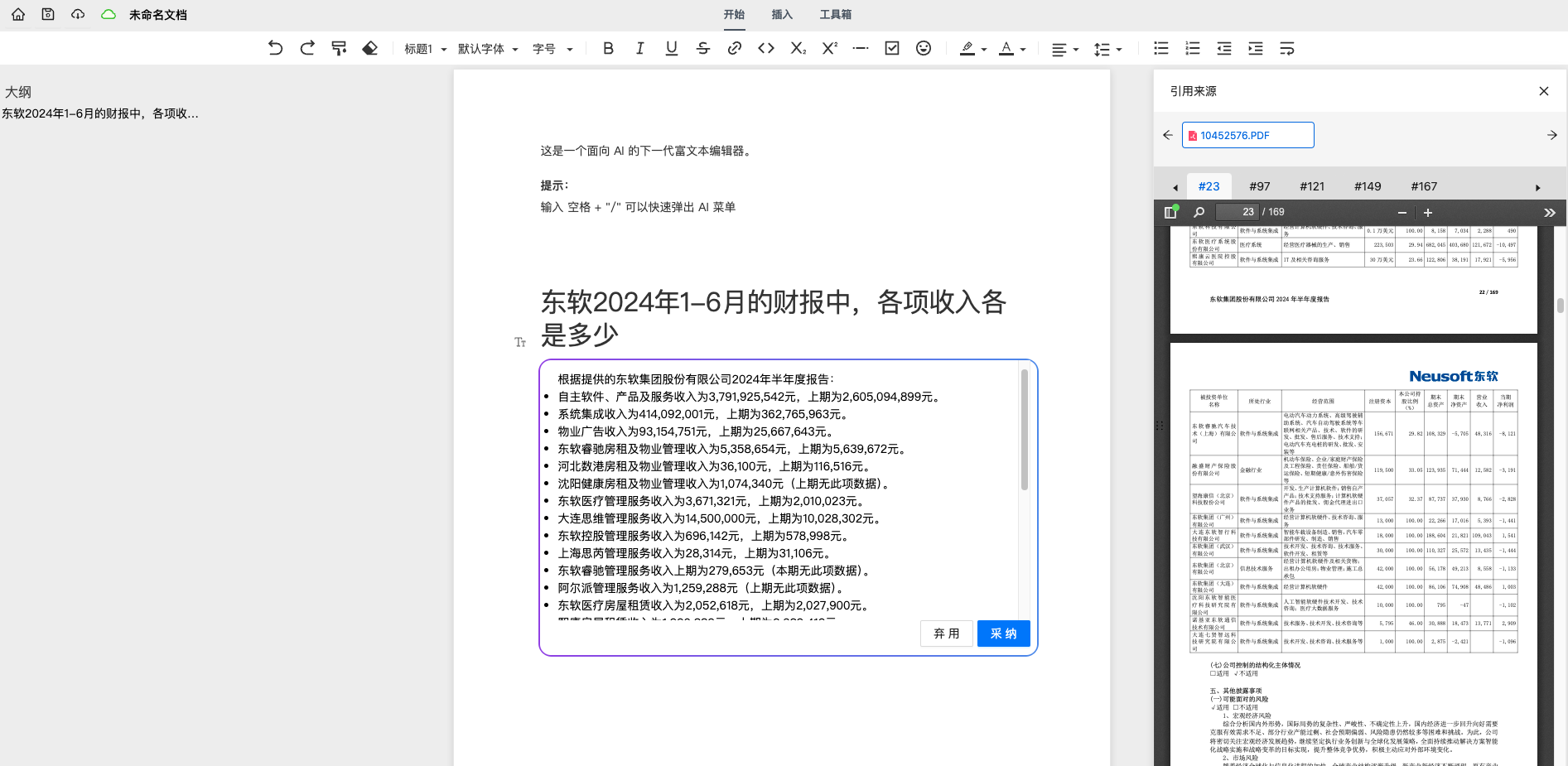1568x766 pixels.
Task: Open the 标题1 heading style dropdown
Action: tap(425, 50)
